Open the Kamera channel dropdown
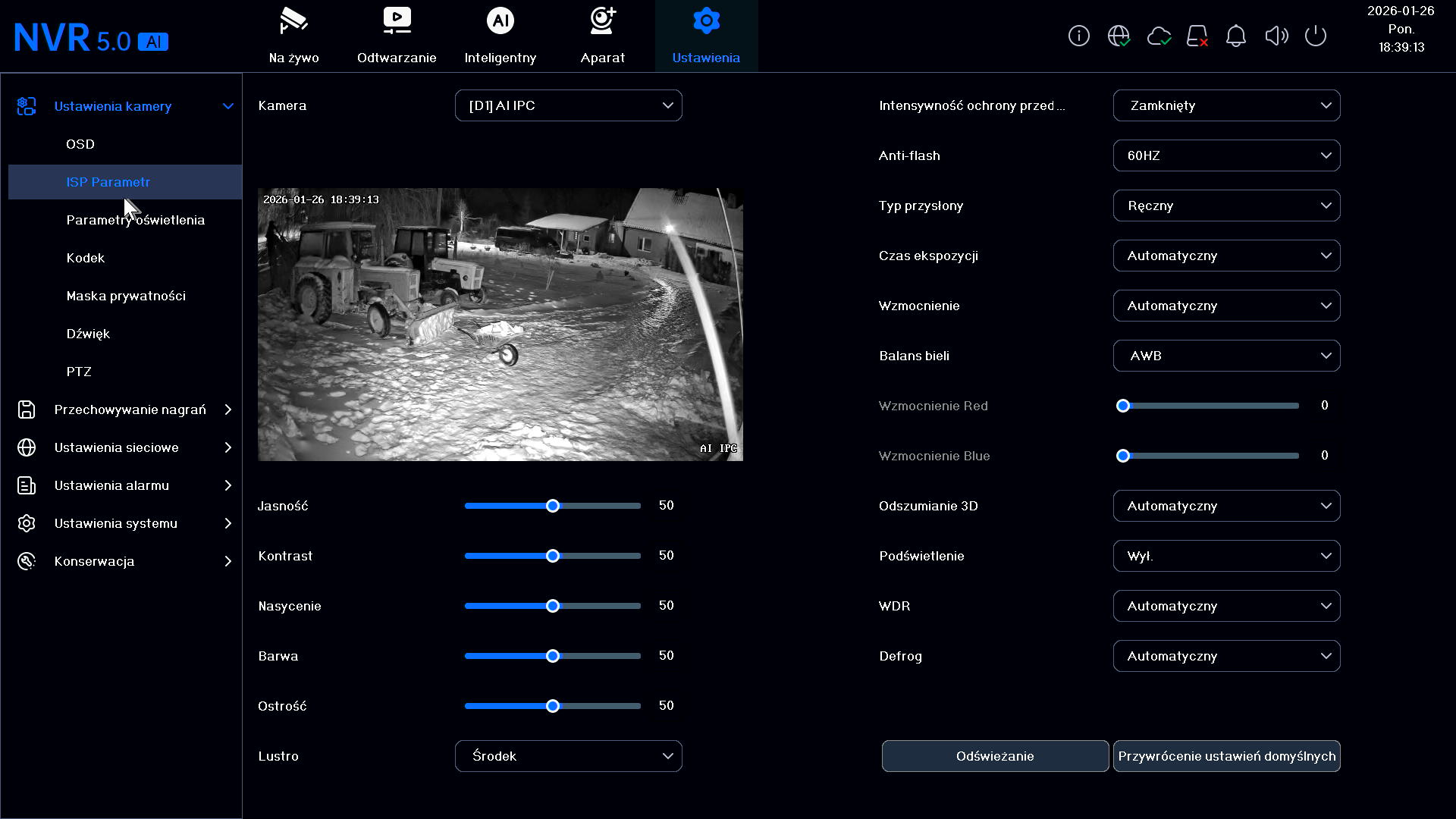Screen dimensions: 1456x819 [569, 105]
